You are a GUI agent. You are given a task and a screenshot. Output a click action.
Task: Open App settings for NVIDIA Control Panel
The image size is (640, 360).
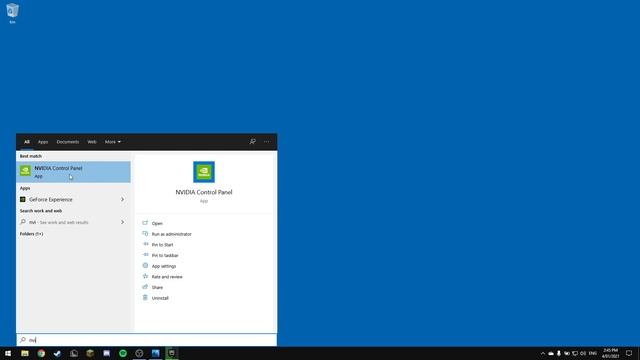point(164,266)
